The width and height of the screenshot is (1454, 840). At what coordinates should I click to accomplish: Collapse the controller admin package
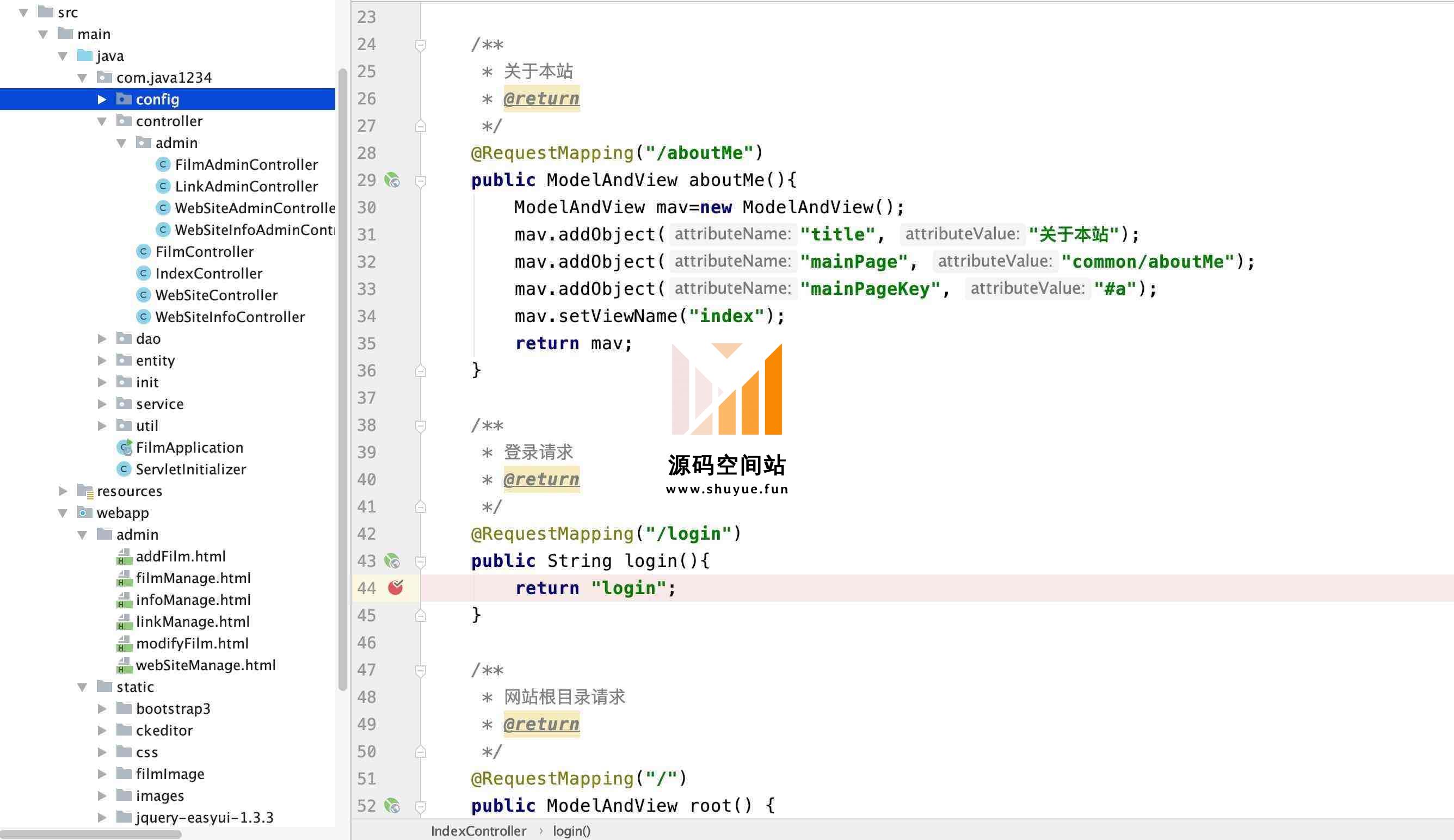(122, 143)
